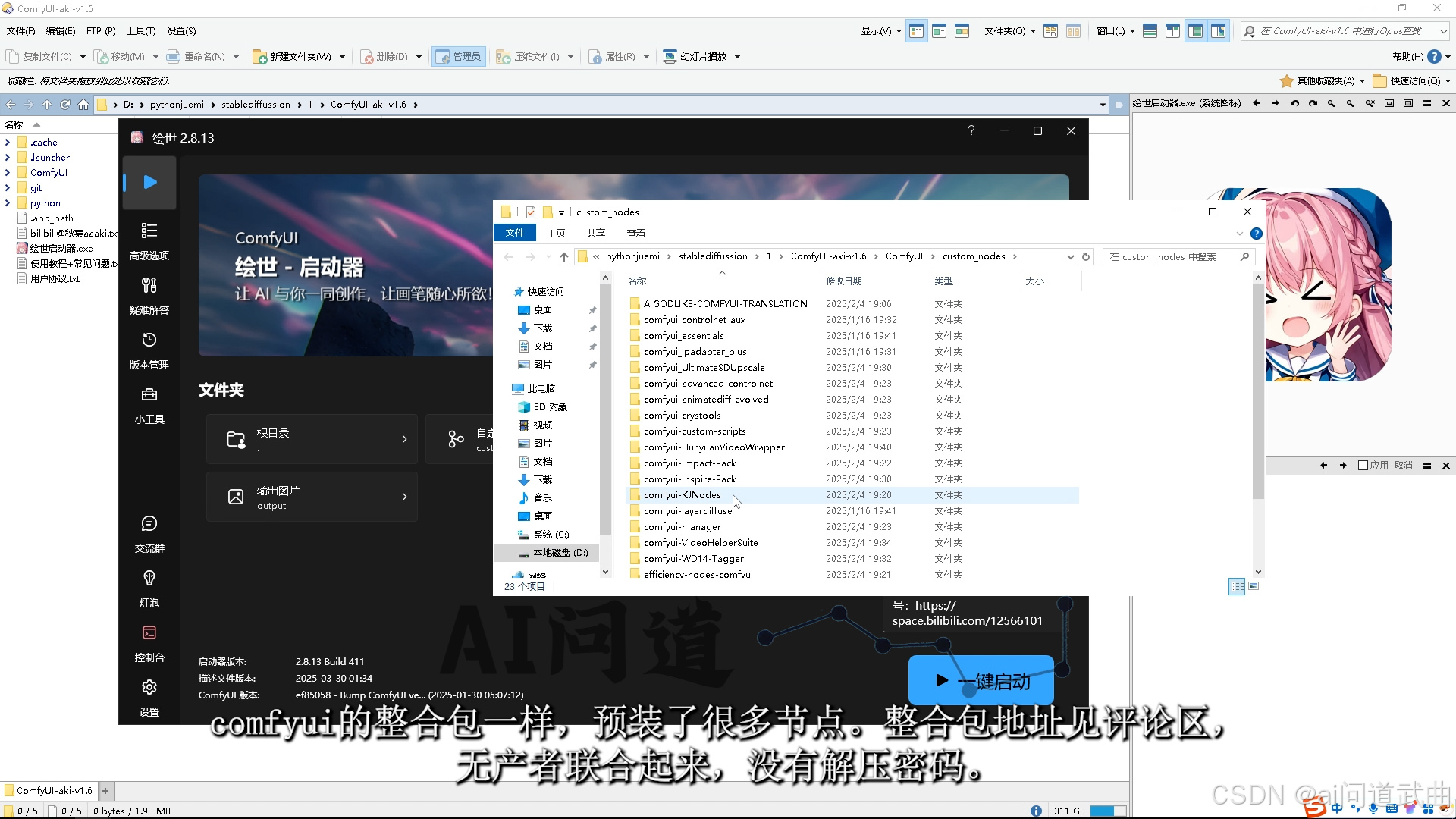
Task: Open the 输出图片 output folder card
Action: pos(312,497)
